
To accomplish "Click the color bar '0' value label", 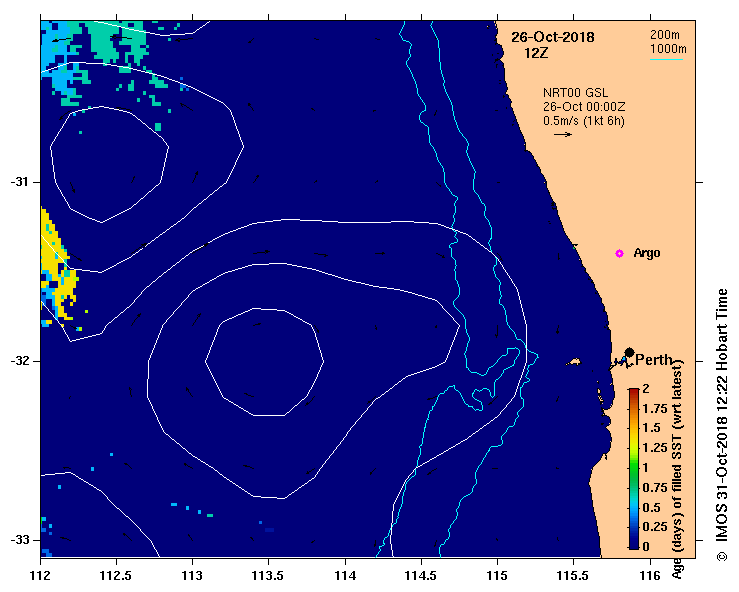I will pos(646,546).
